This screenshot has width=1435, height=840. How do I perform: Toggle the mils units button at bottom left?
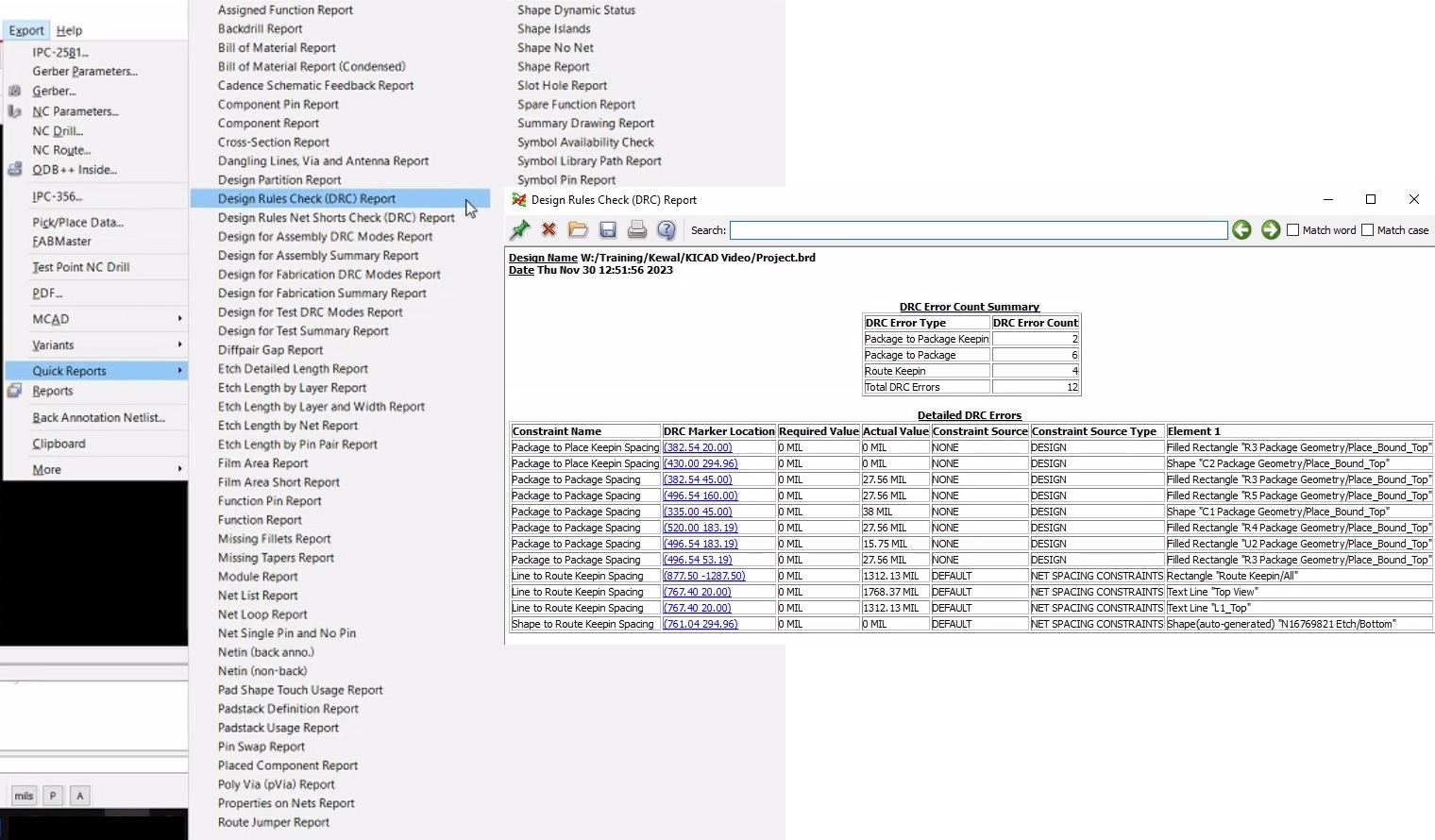click(x=24, y=796)
